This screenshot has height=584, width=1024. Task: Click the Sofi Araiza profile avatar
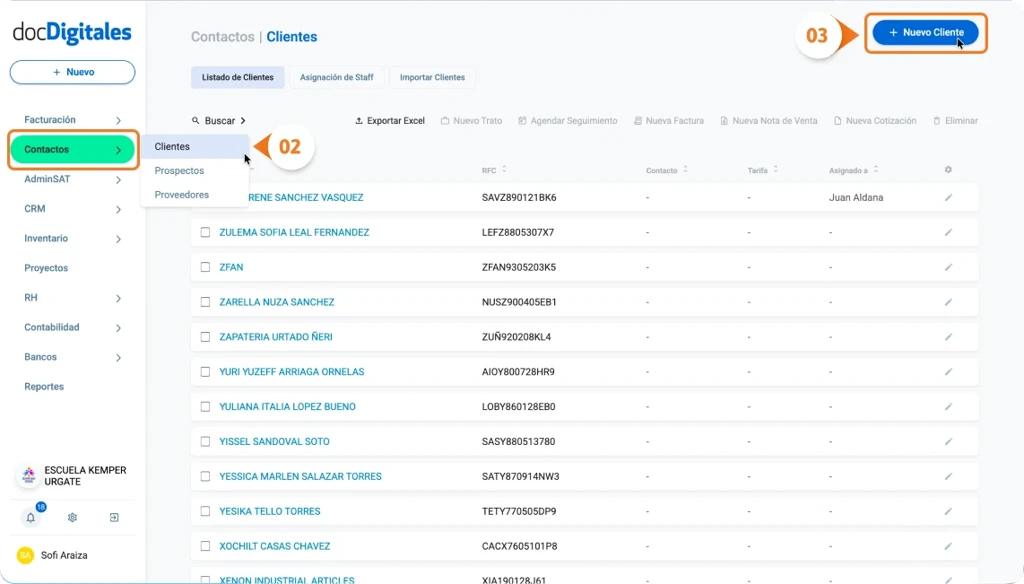point(27,555)
